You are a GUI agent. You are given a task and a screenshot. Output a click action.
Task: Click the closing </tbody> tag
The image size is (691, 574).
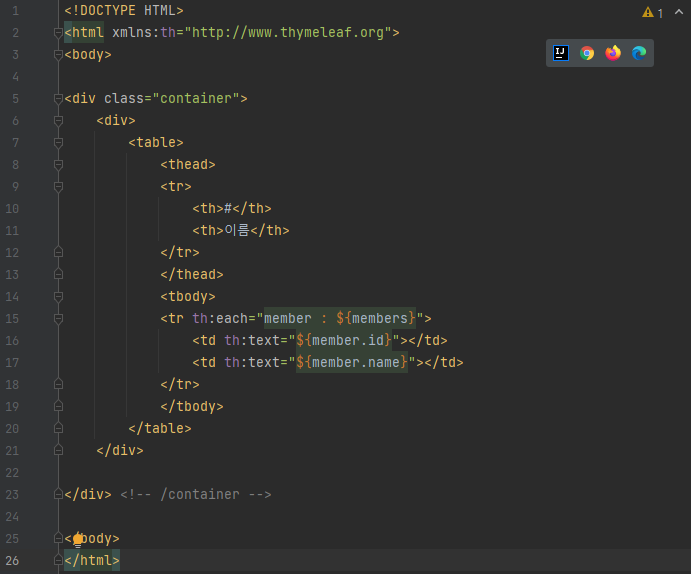click(x=192, y=407)
